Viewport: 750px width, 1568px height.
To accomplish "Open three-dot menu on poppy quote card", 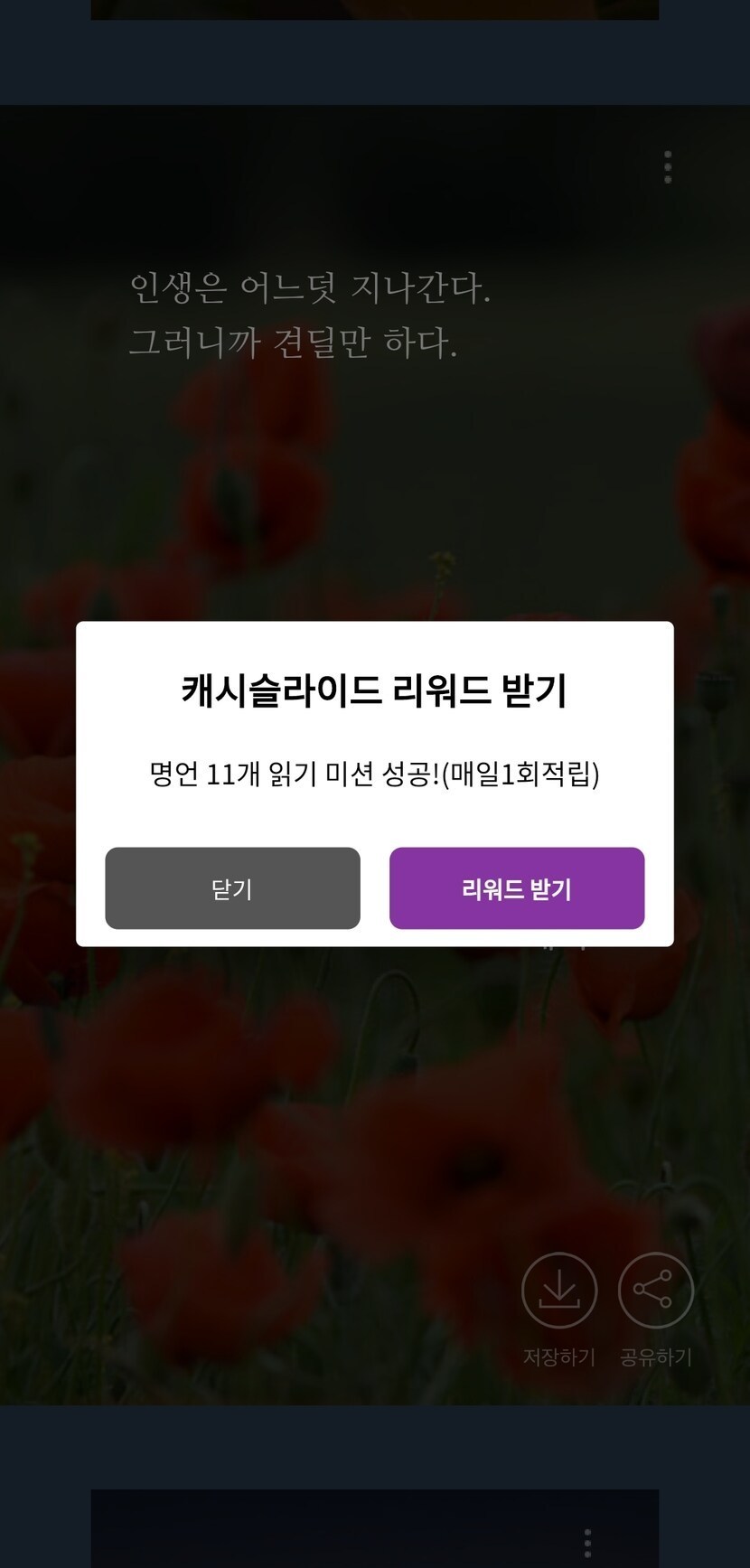I will coord(668,167).
